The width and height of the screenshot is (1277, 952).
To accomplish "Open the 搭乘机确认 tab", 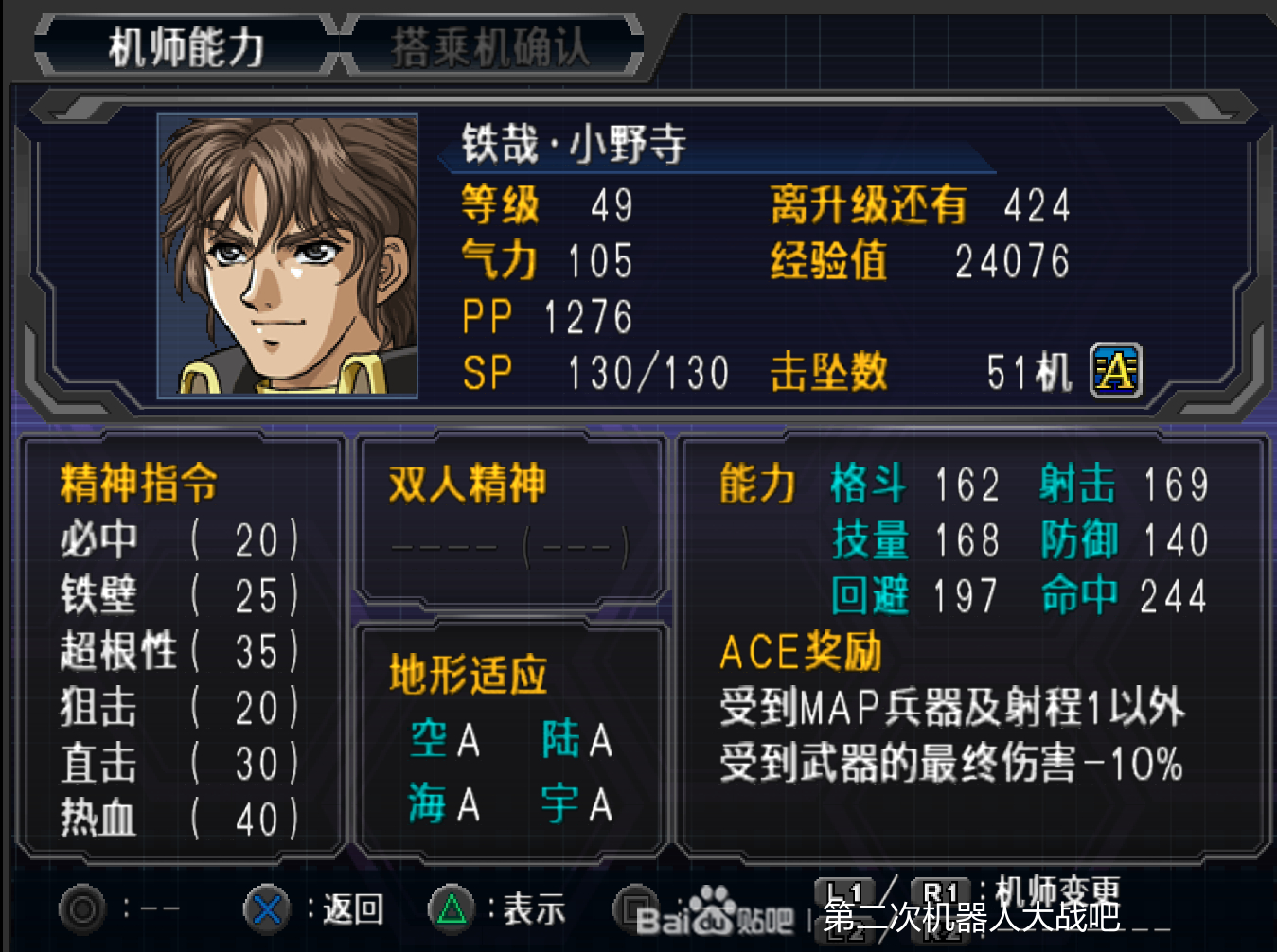I will (490, 45).
